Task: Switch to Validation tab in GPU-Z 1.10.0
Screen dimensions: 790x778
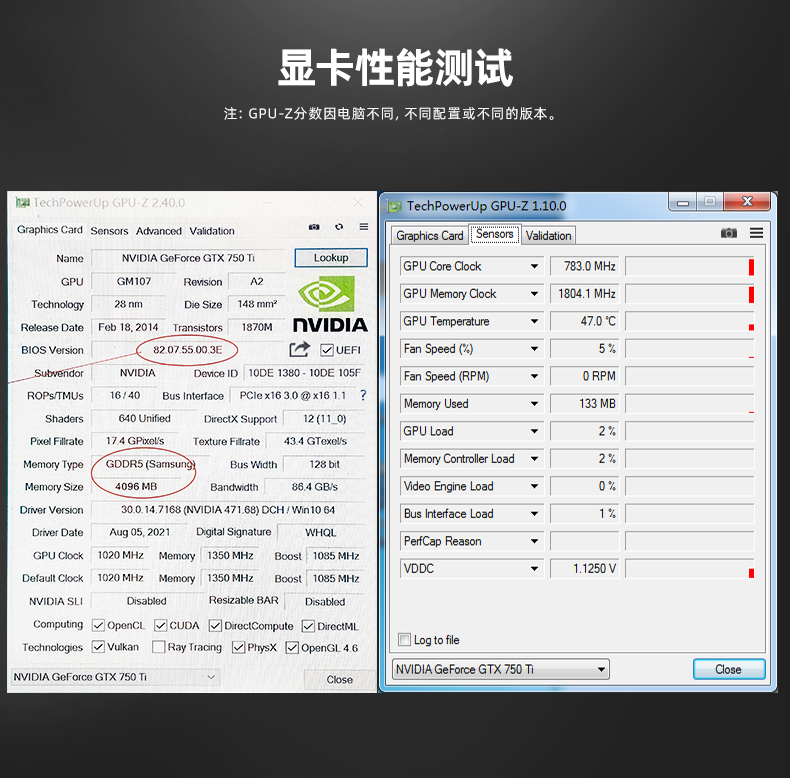Action: click(549, 235)
